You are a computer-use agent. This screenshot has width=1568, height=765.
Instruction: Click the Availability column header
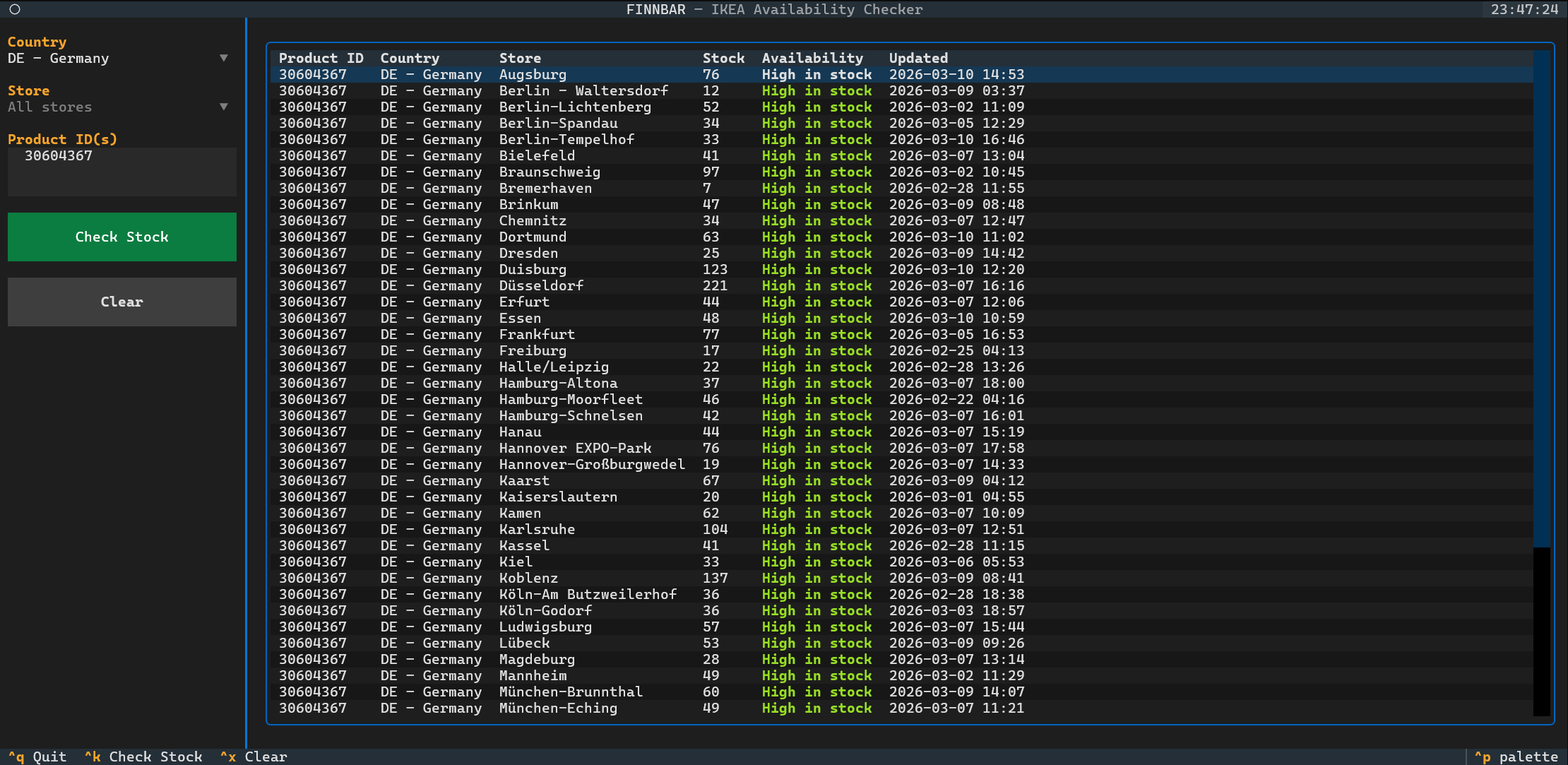coord(812,58)
